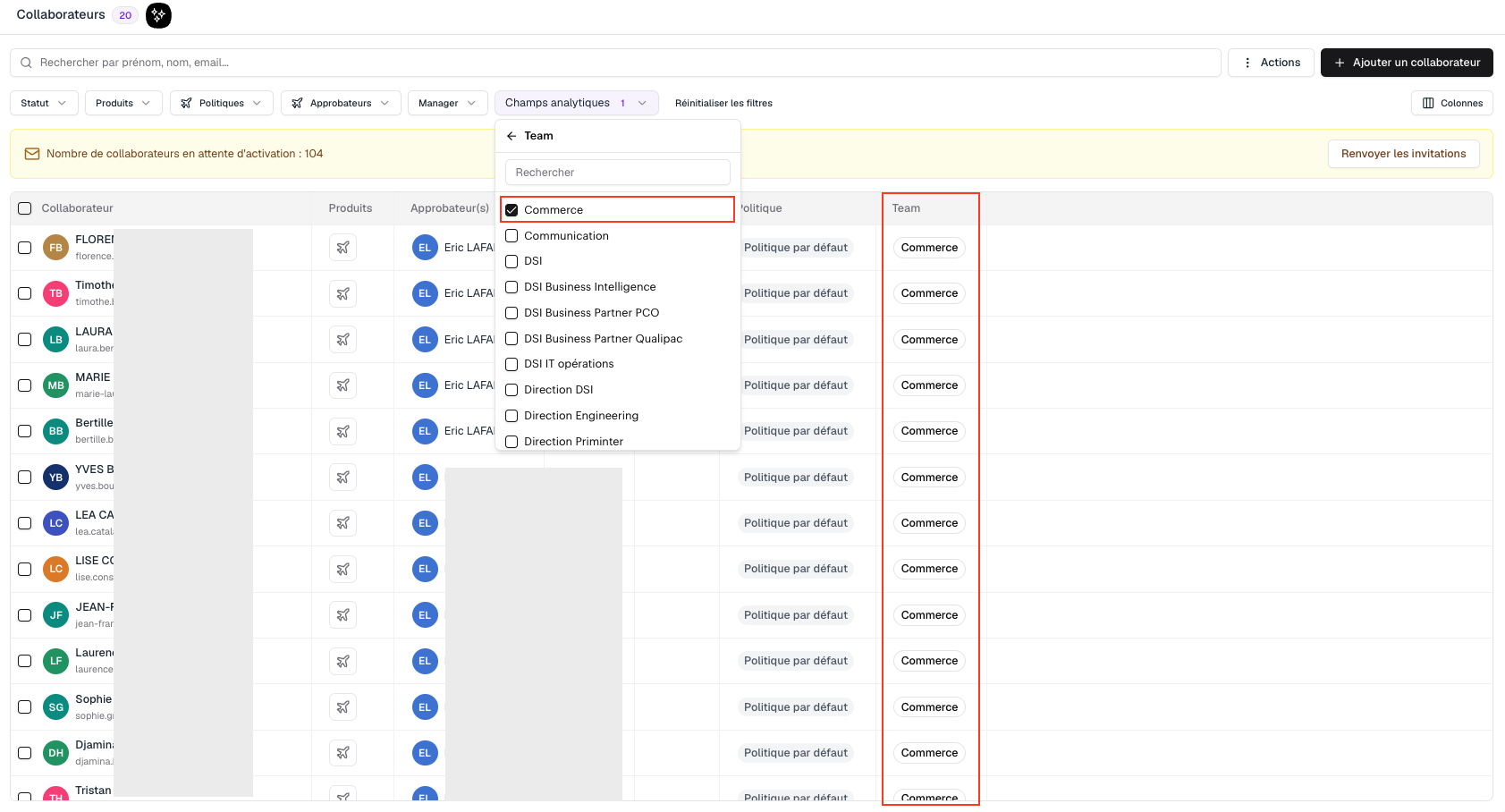This screenshot has width=1505, height=812.
Task: Open the Colonnes column selector
Action: pyautogui.click(x=1451, y=103)
